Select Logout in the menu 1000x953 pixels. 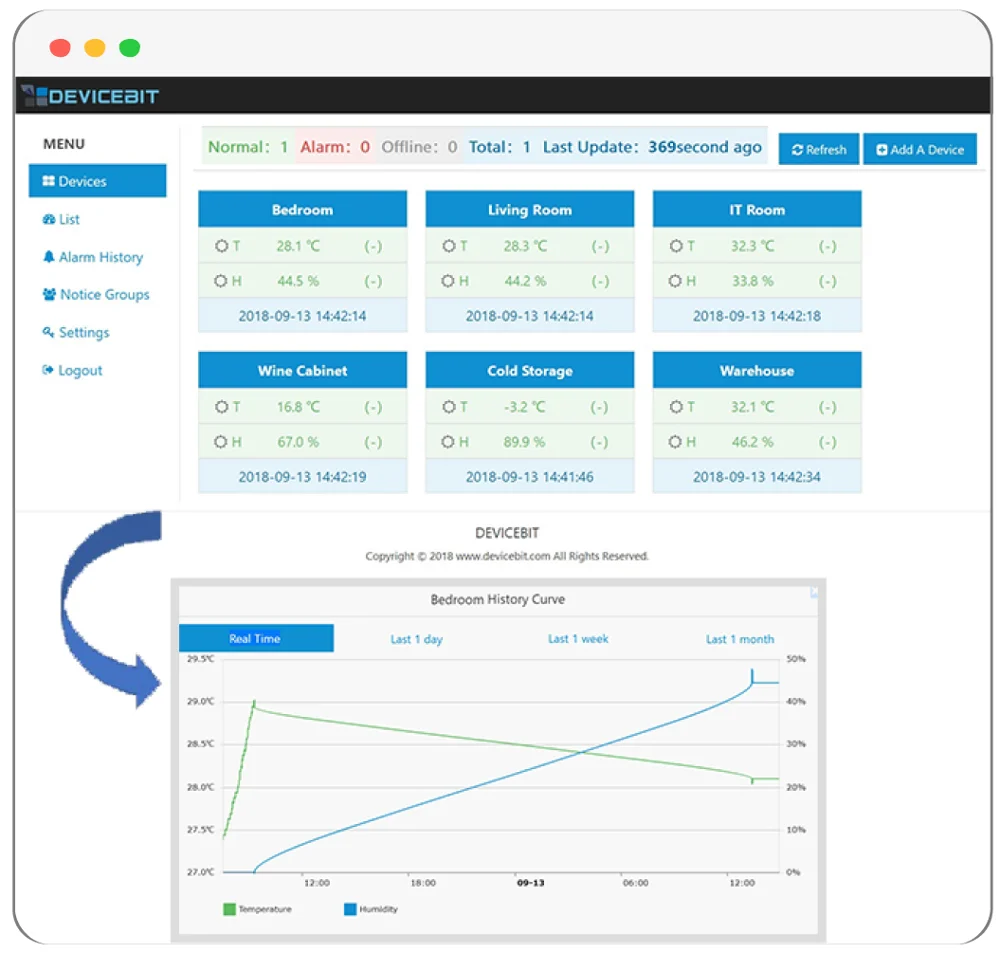pos(72,371)
